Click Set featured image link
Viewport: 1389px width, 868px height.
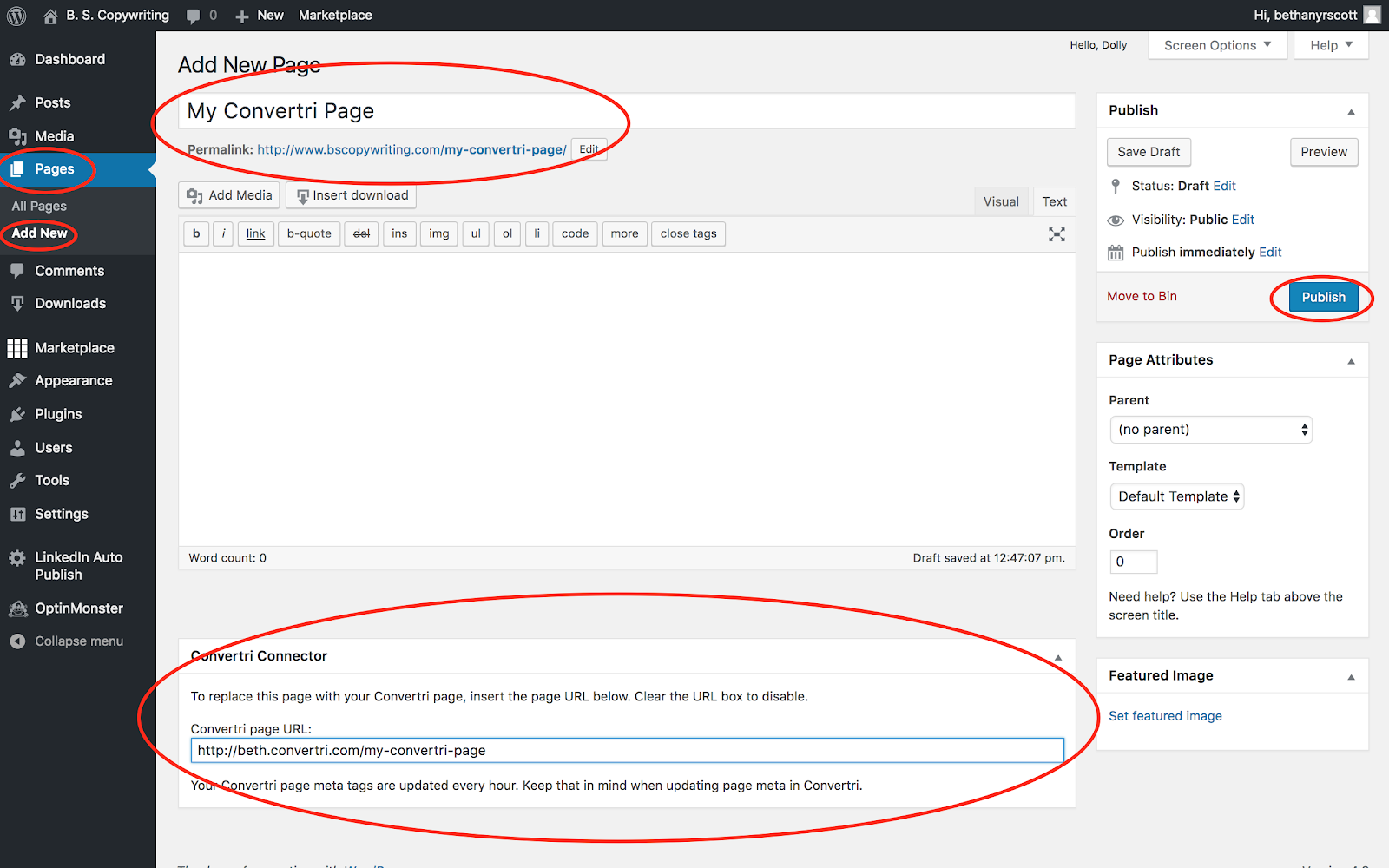click(1165, 716)
